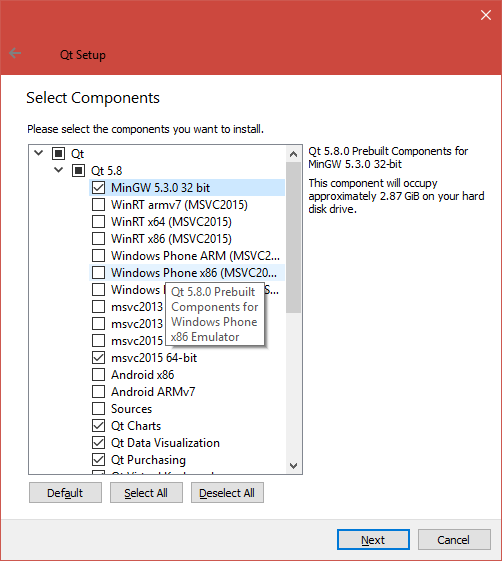Select the Android x86 row label

click(x=142, y=375)
